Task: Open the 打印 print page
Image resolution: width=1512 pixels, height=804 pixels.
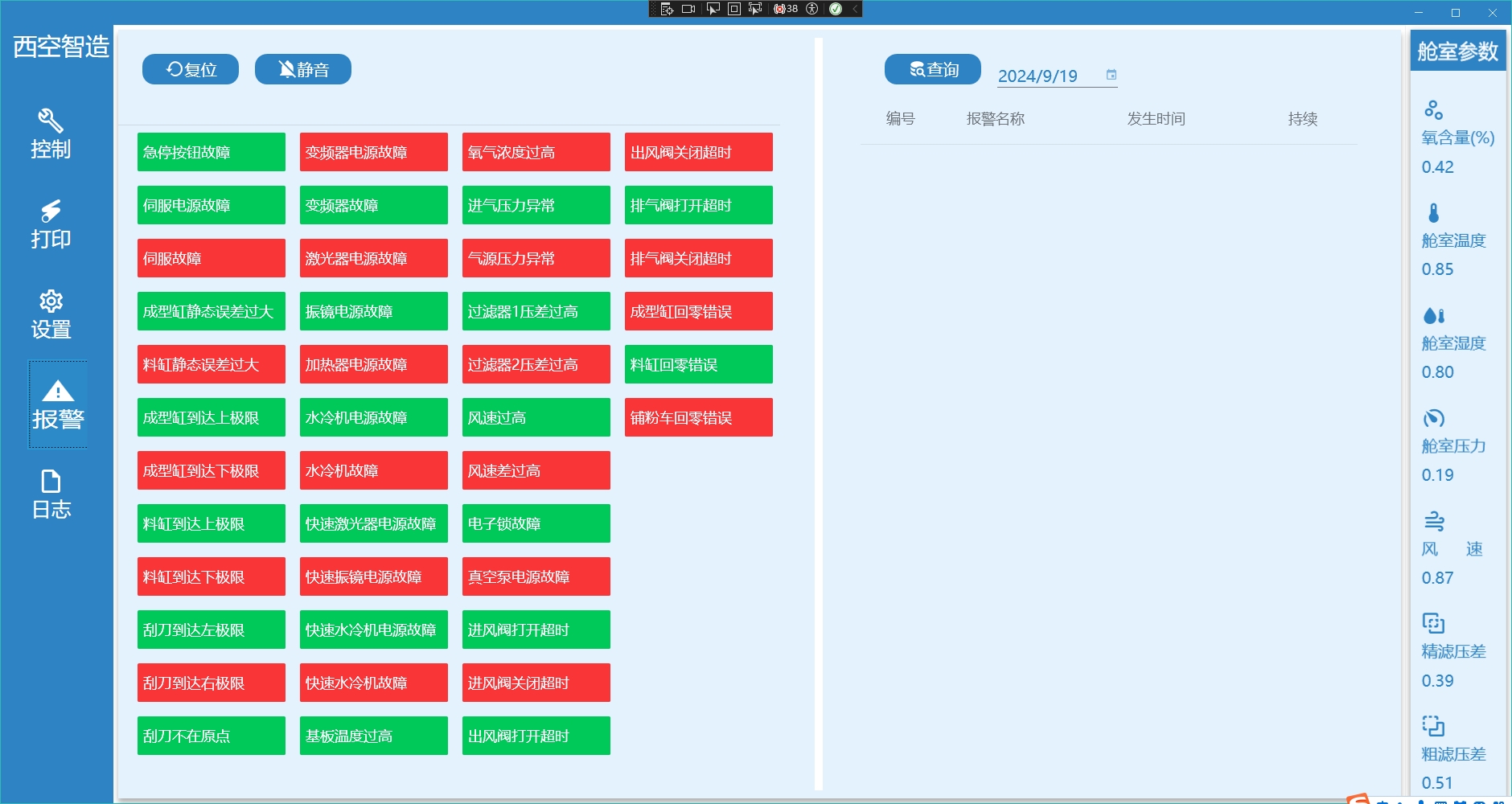Action: pyautogui.click(x=51, y=224)
